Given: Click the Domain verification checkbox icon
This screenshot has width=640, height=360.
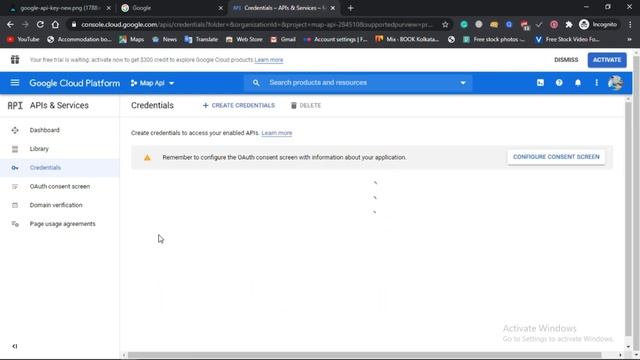Looking at the screenshot, I should [x=15, y=205].
